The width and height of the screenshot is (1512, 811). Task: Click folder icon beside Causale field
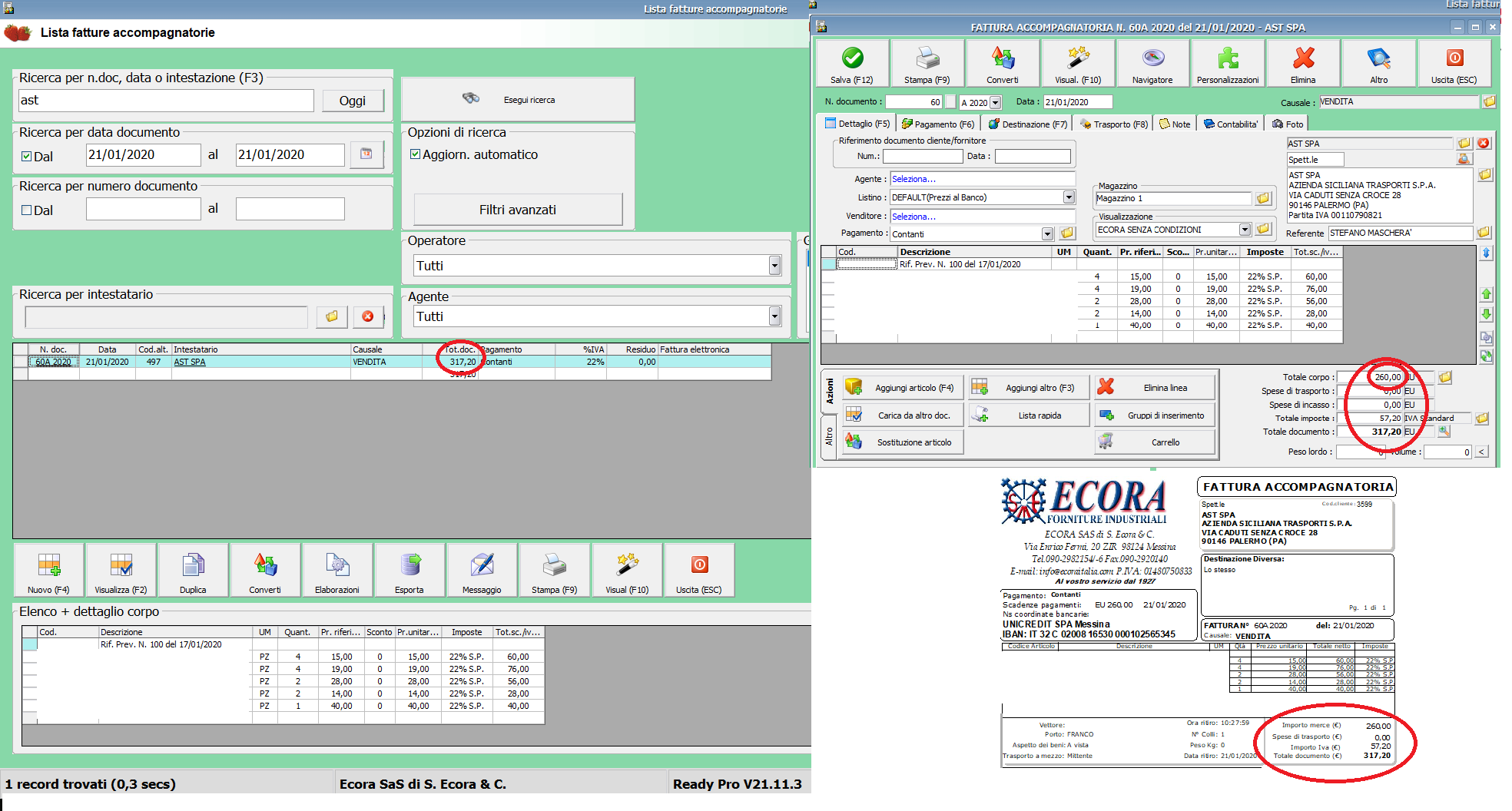[1489, 101]
